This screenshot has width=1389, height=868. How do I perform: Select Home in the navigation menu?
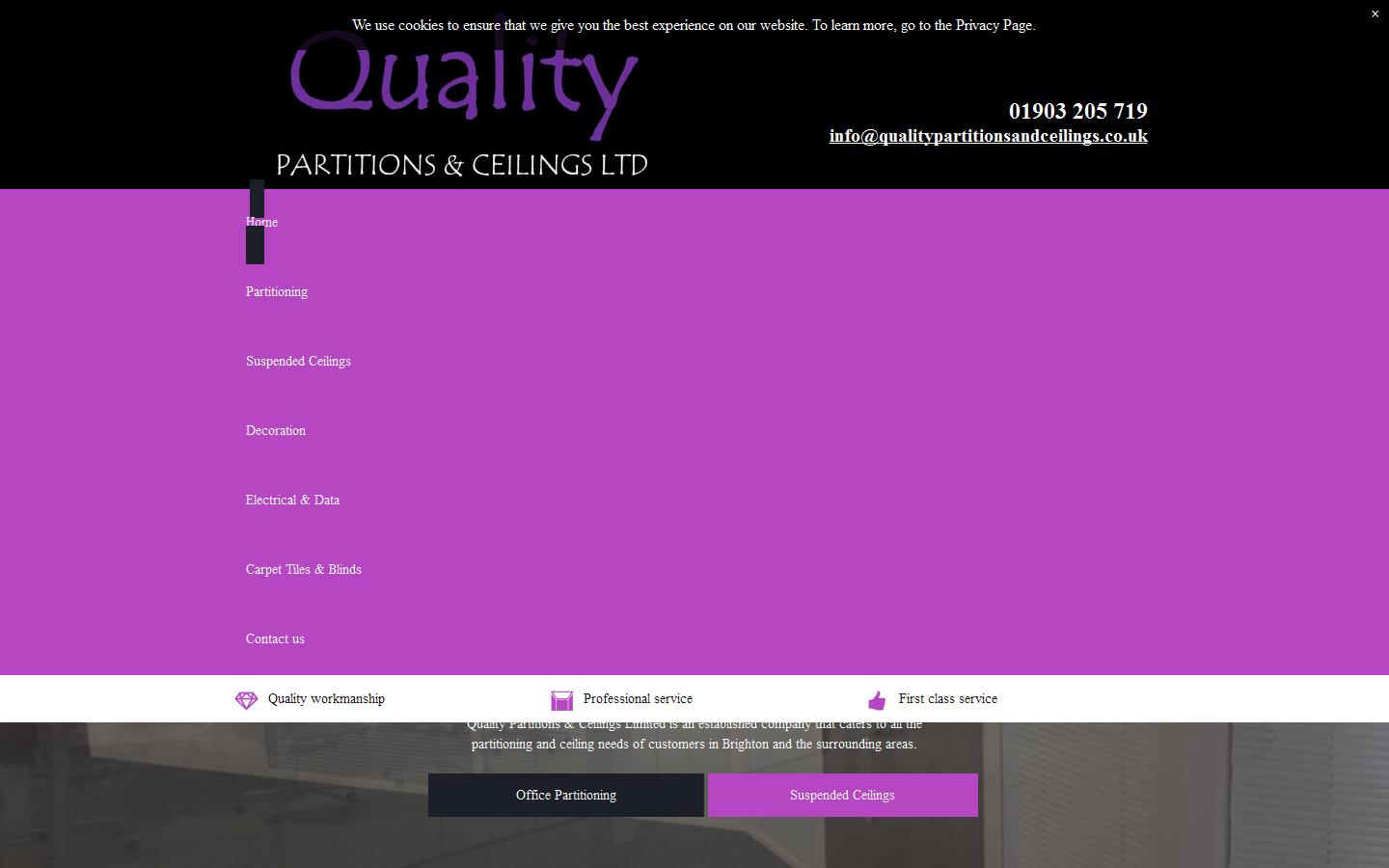click(261, 222)
